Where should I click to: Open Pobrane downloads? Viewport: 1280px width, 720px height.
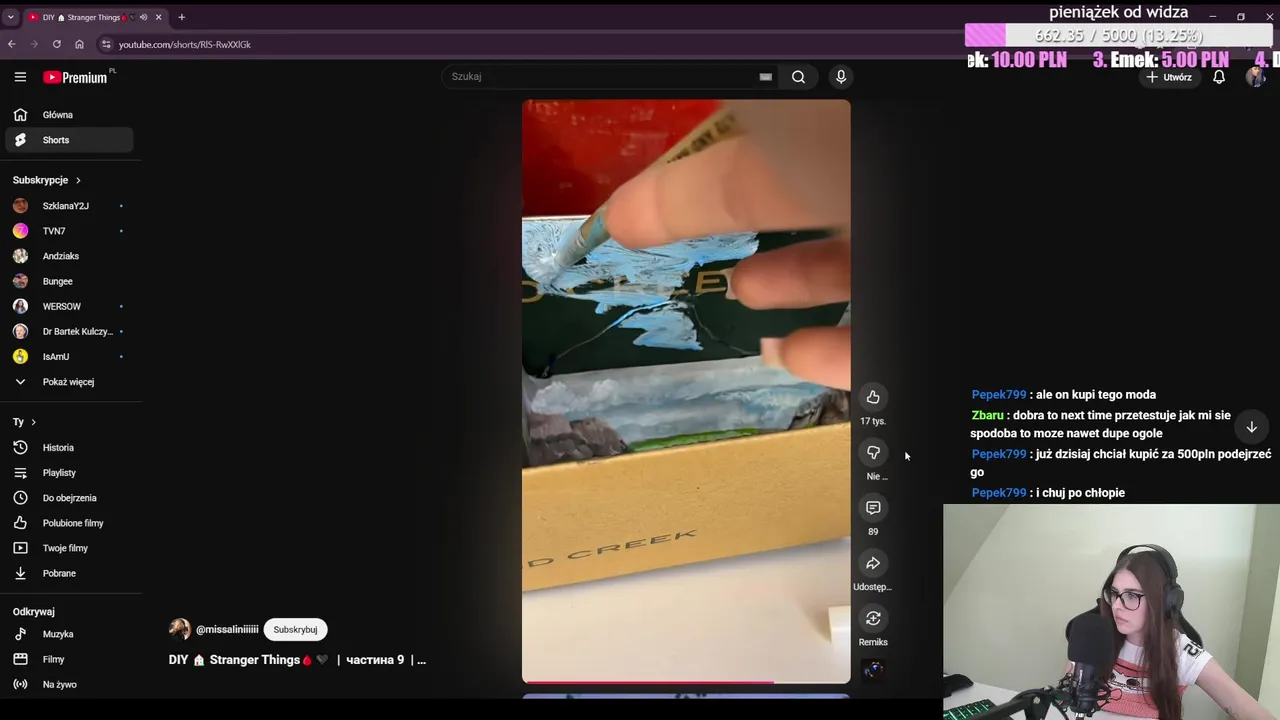pos(68,573)
